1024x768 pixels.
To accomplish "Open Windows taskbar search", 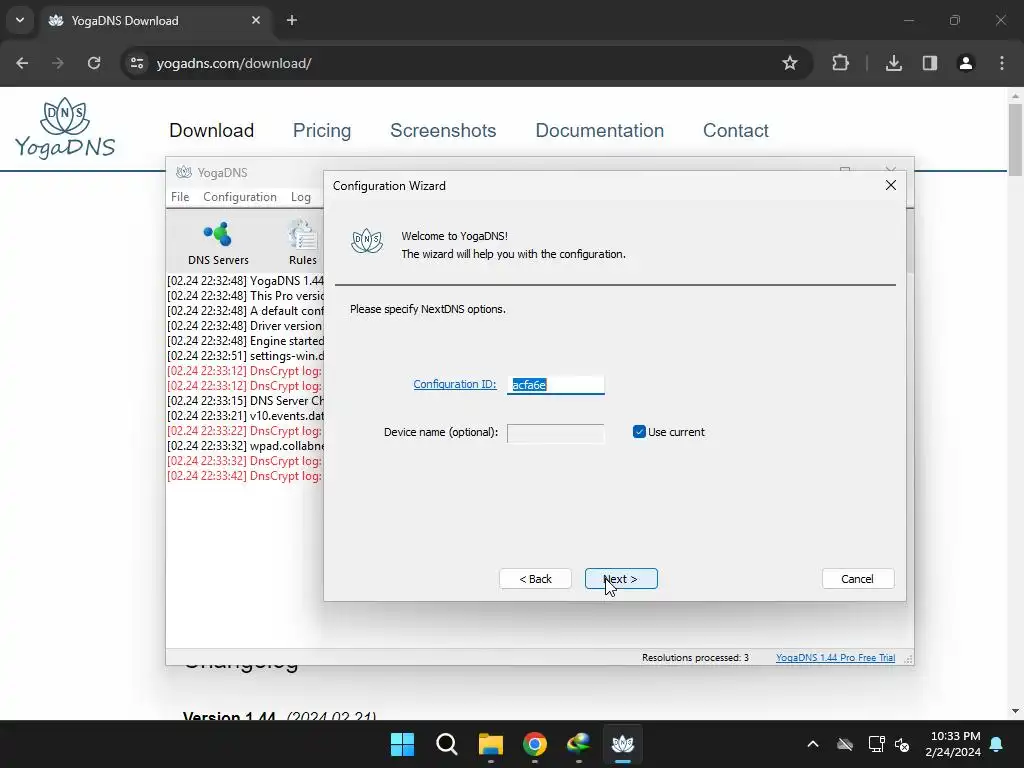I will pyautogui.click(x=447, y=744).
